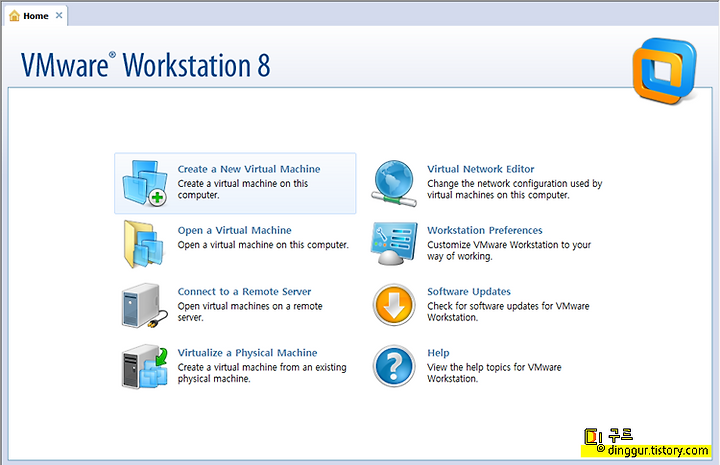720x465 pixels.
Task: Click text "Create a virtual machine from an existing physical machine."
Action: pos(262,373)
